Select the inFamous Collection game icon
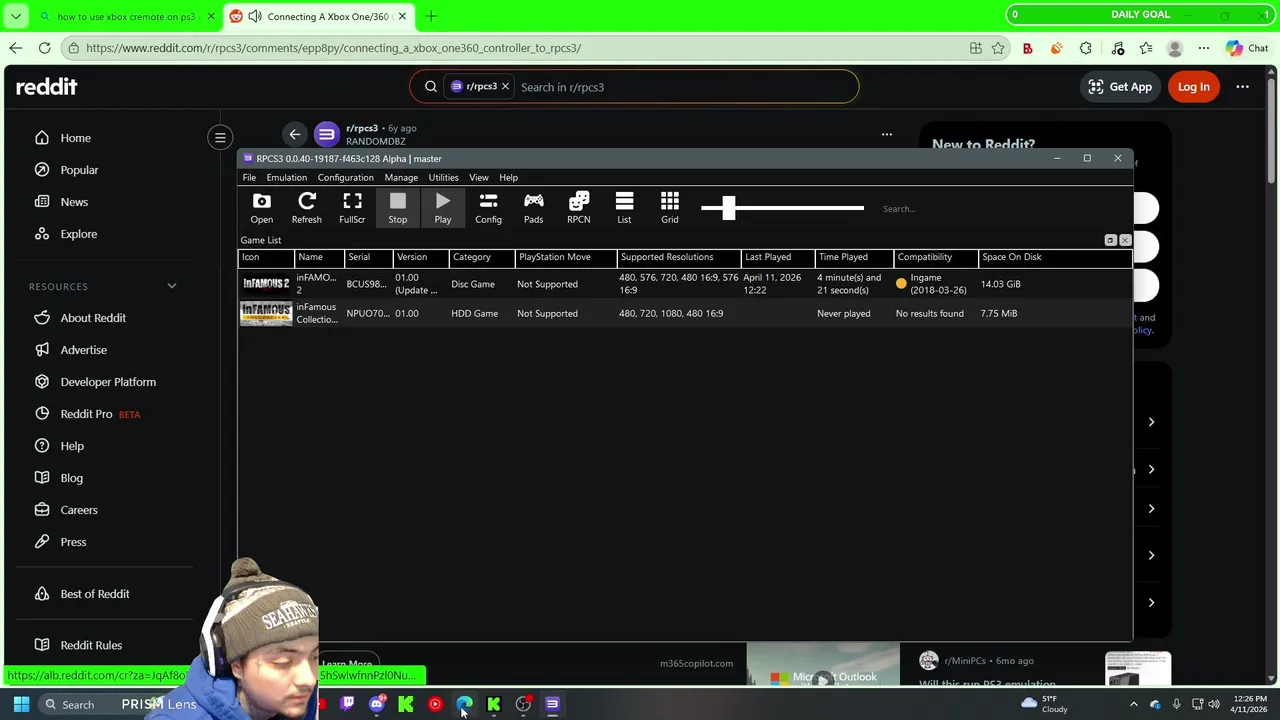 [x=266, y=314]
